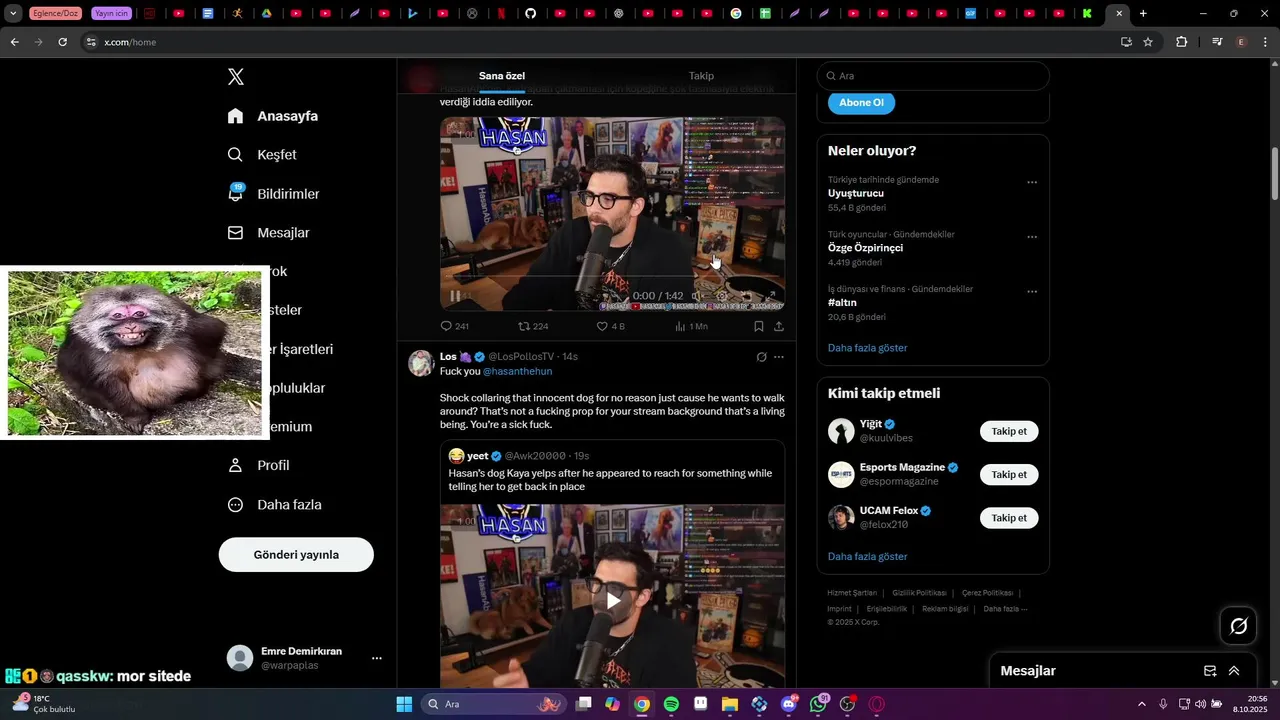Open video settings gear in the player
Viewport: 1280px width, 720px height.
coord(722,296)
